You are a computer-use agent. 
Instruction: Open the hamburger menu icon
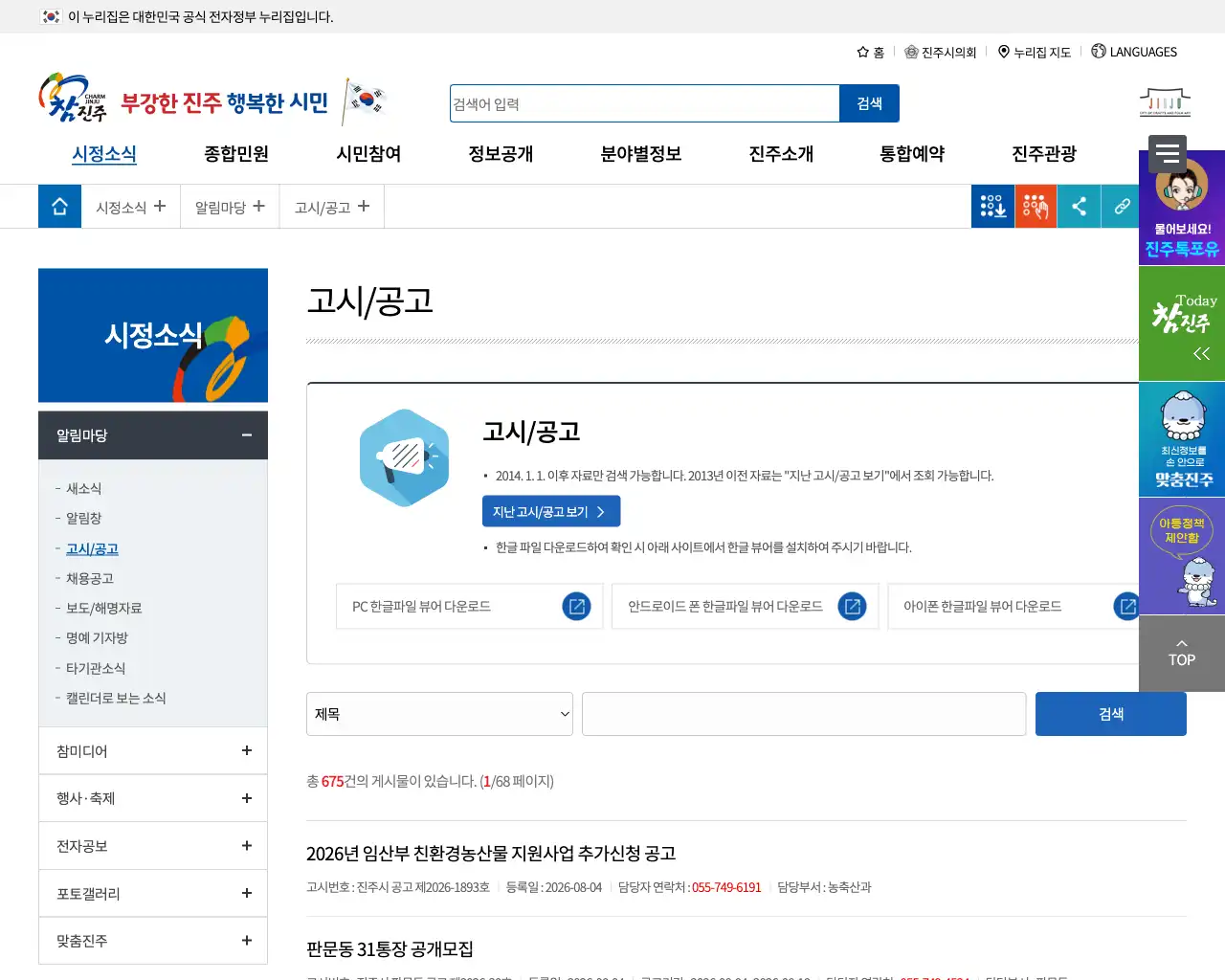point(1168,153)
